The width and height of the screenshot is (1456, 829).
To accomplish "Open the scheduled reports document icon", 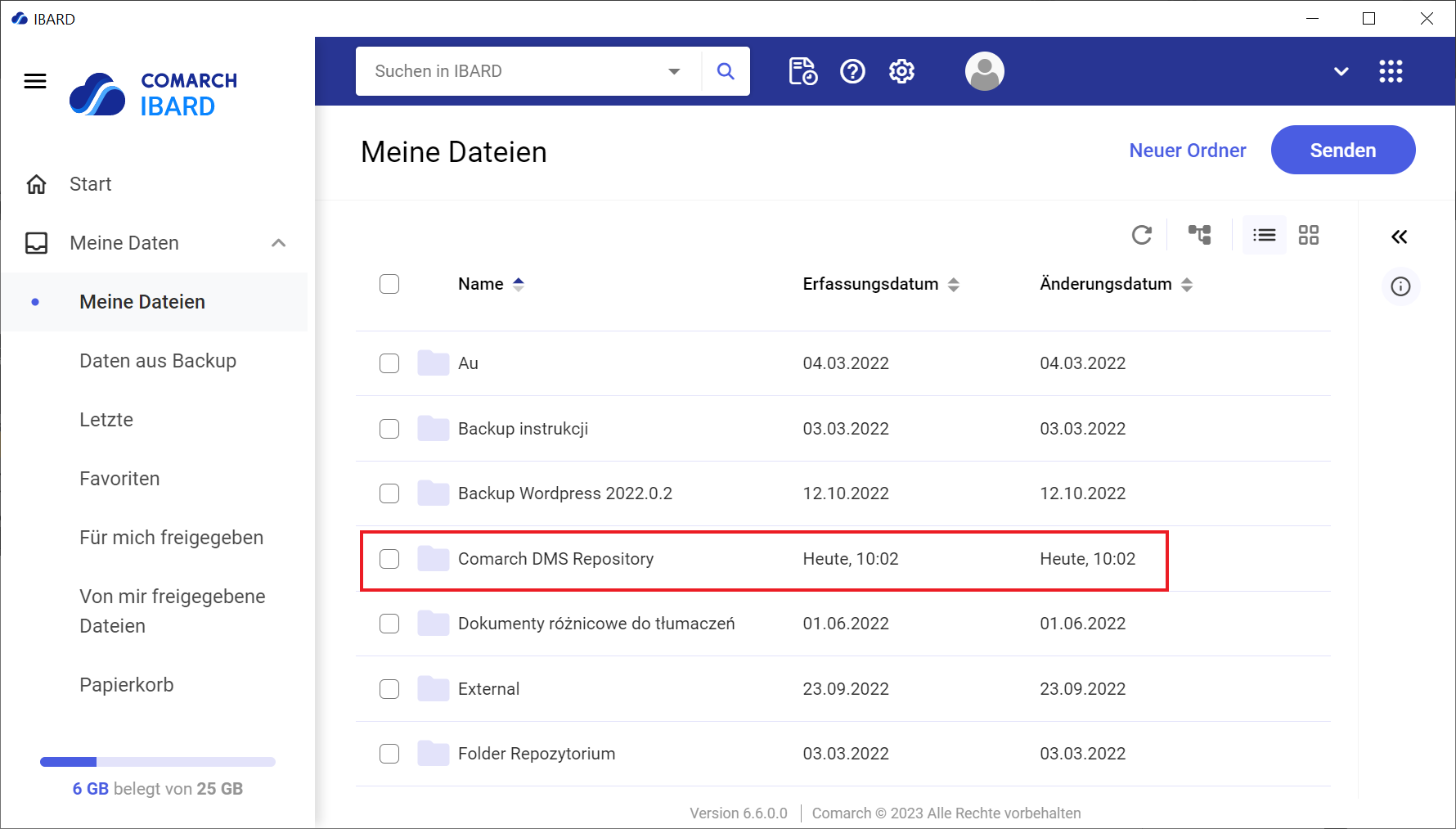I will (802, 71).
